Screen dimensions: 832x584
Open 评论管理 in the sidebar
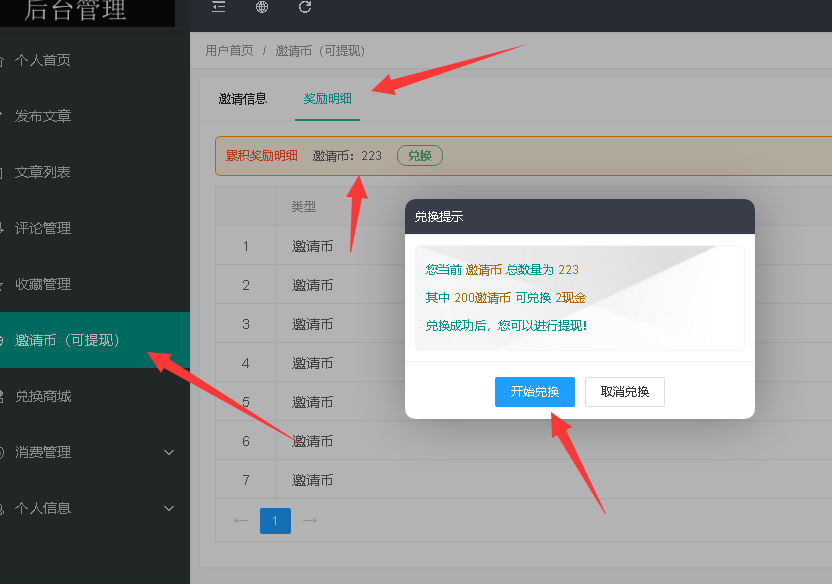pos(43,228)
